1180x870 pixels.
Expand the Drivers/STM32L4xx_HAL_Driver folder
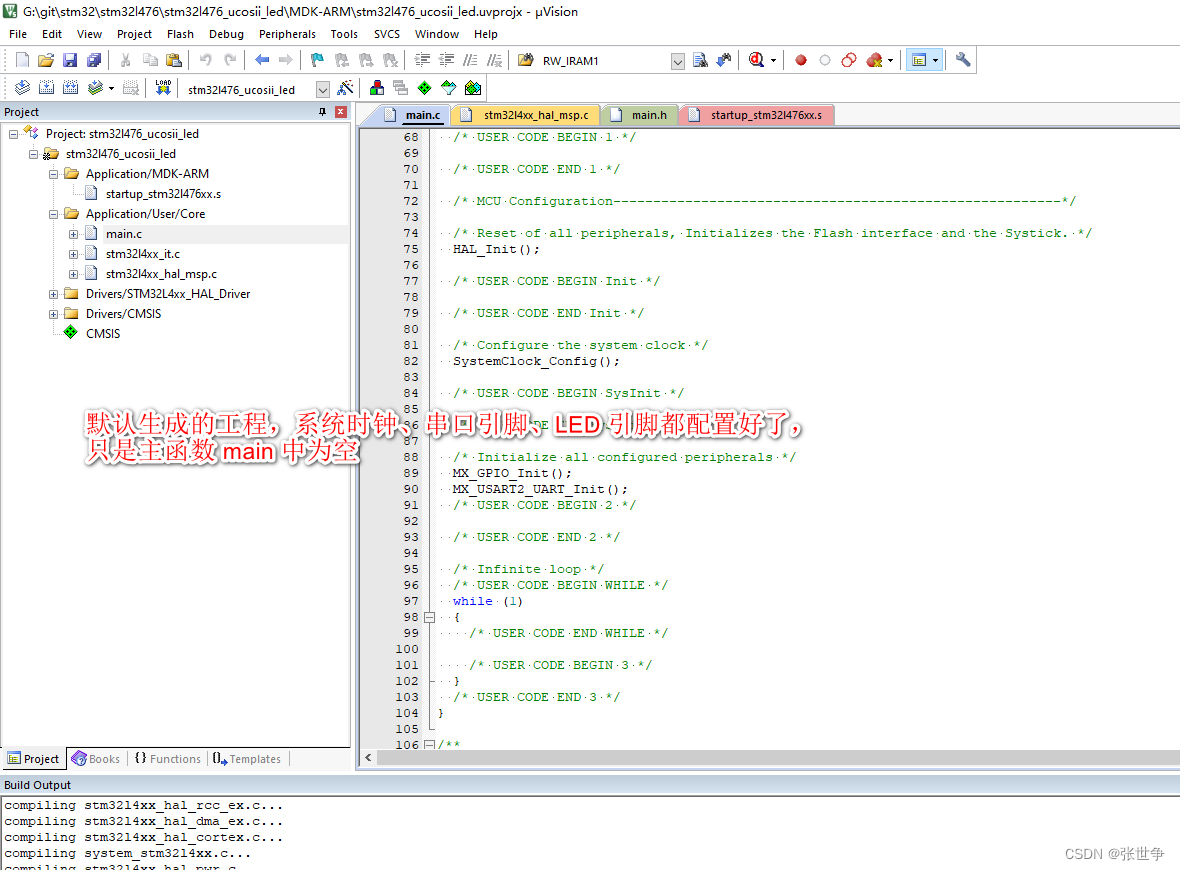point(51,293)
